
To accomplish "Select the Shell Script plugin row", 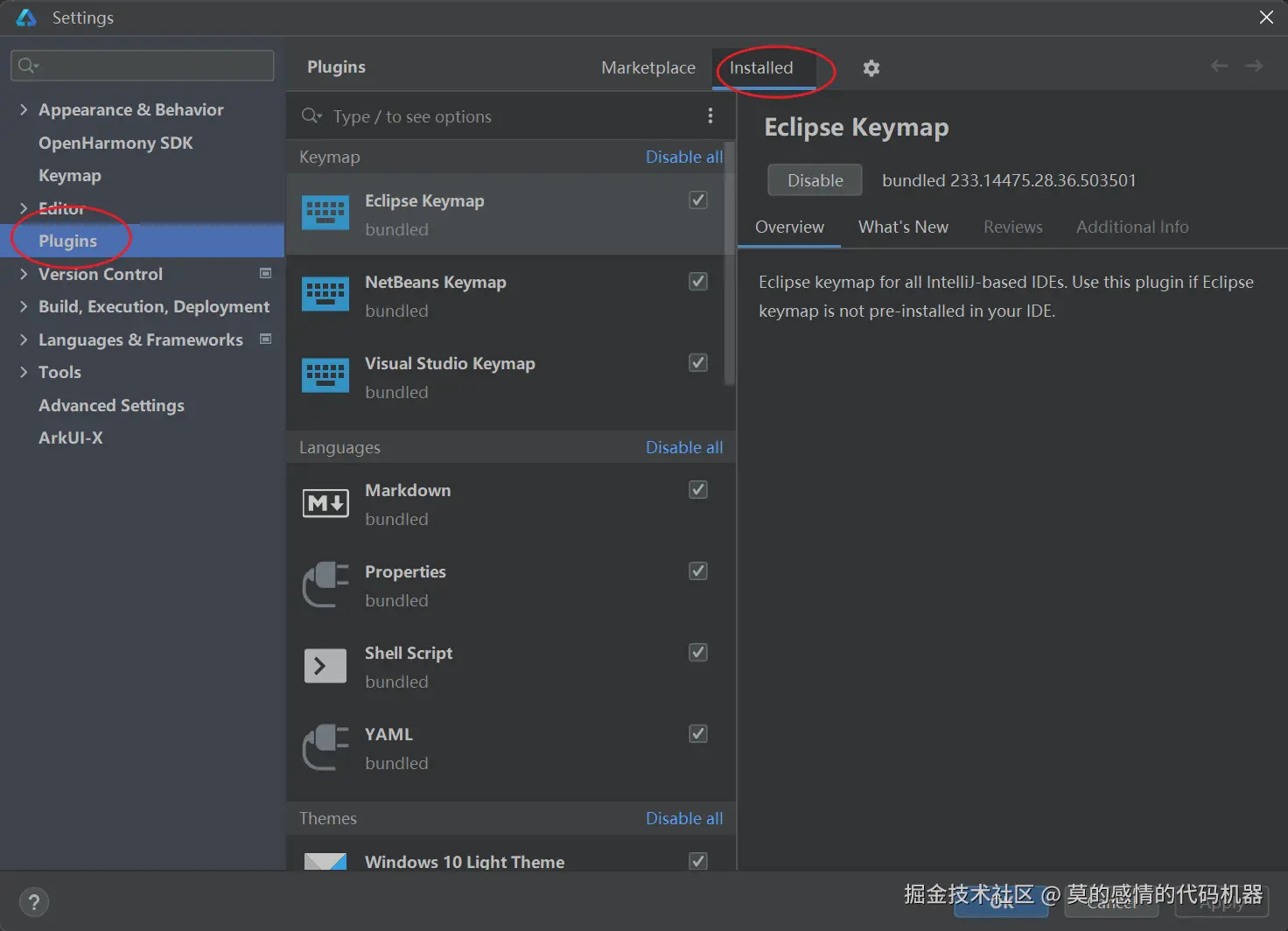I will (x=506, y=667).
